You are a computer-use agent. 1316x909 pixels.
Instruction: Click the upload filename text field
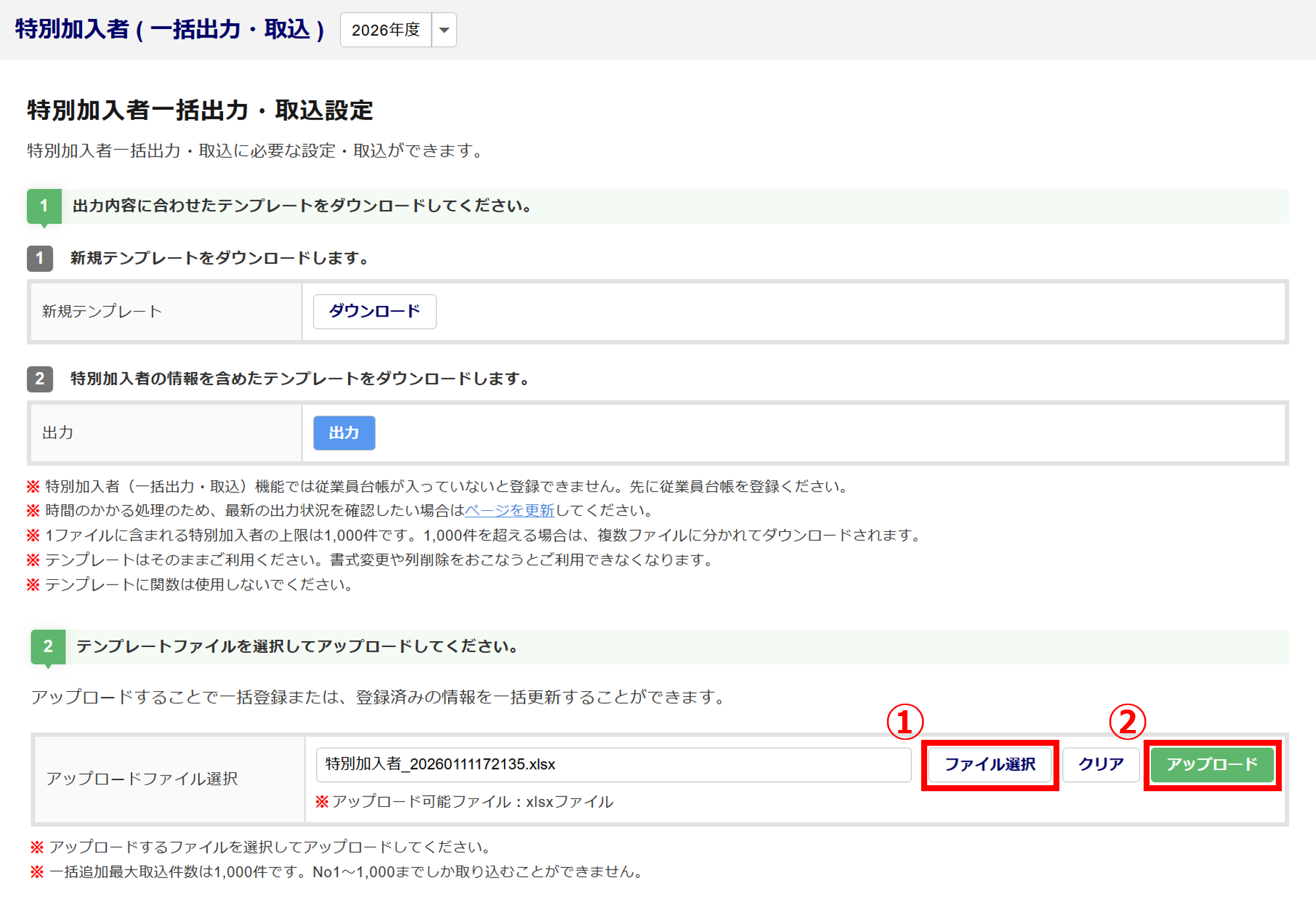coord(613,764)
